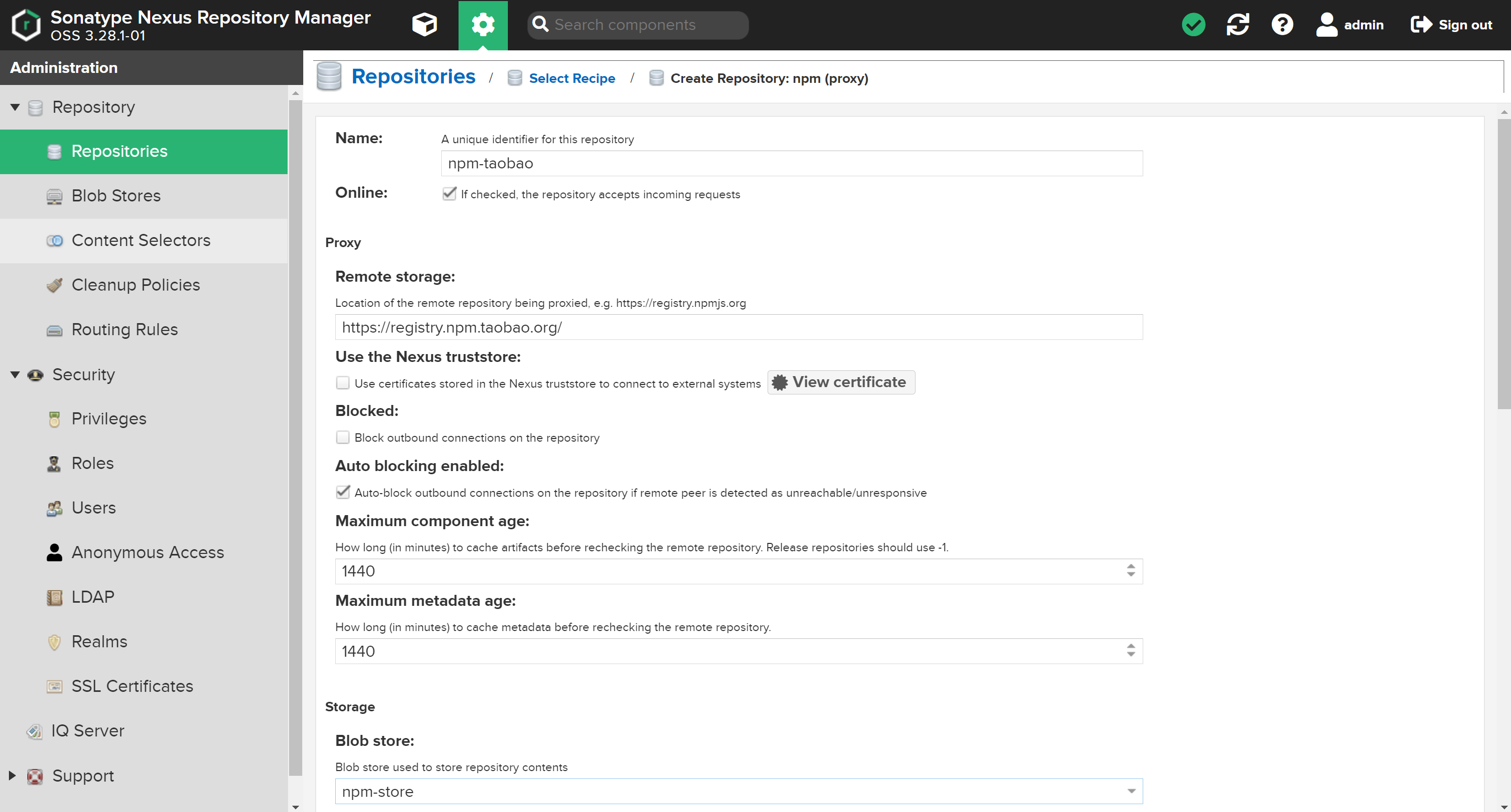Click the Search components field
Image resolution: width=1511 pixels, height=812 pixels.
point(637,25)
